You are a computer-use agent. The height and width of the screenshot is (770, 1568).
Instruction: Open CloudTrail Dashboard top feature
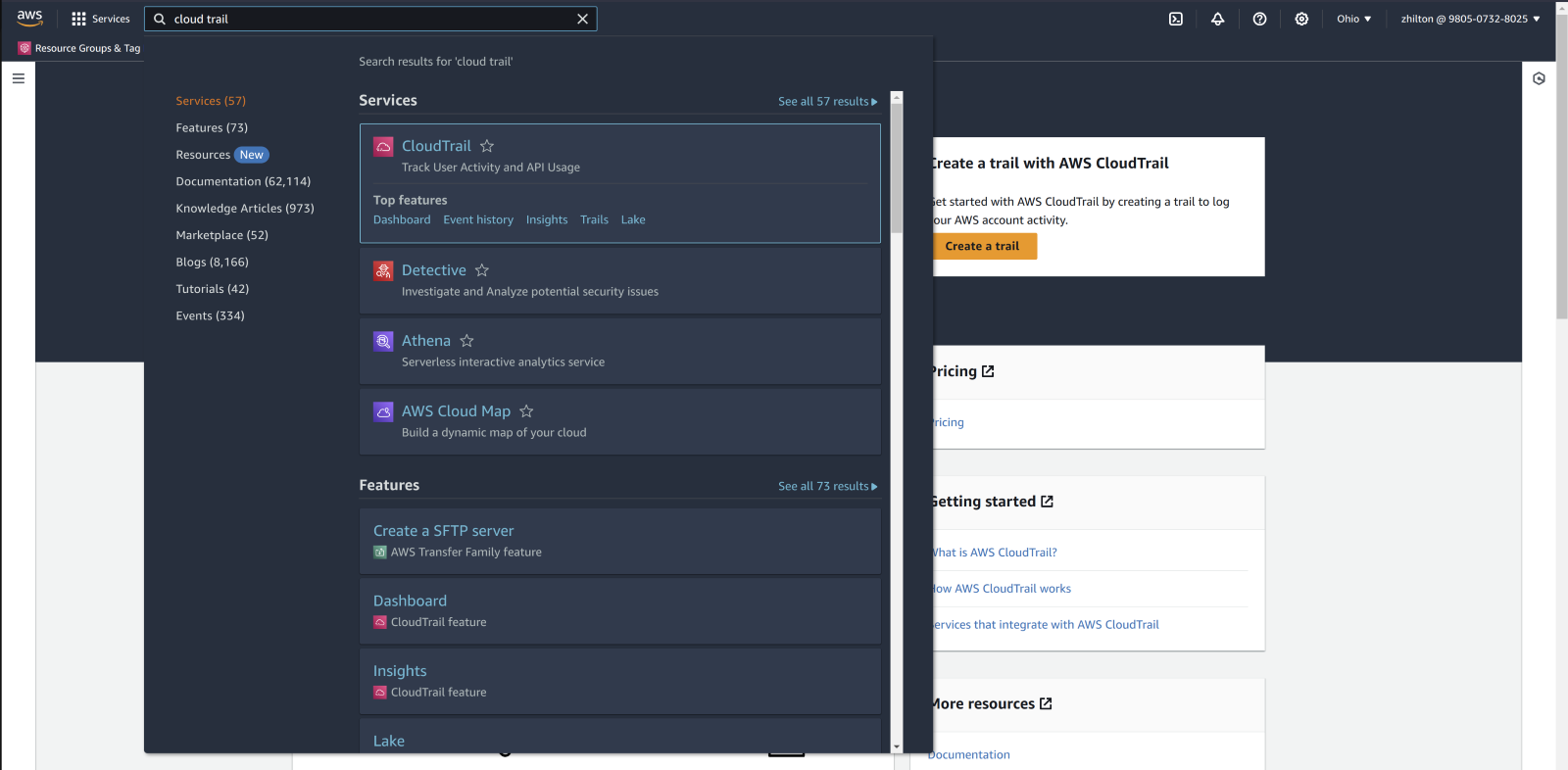(x=402, y=219)
